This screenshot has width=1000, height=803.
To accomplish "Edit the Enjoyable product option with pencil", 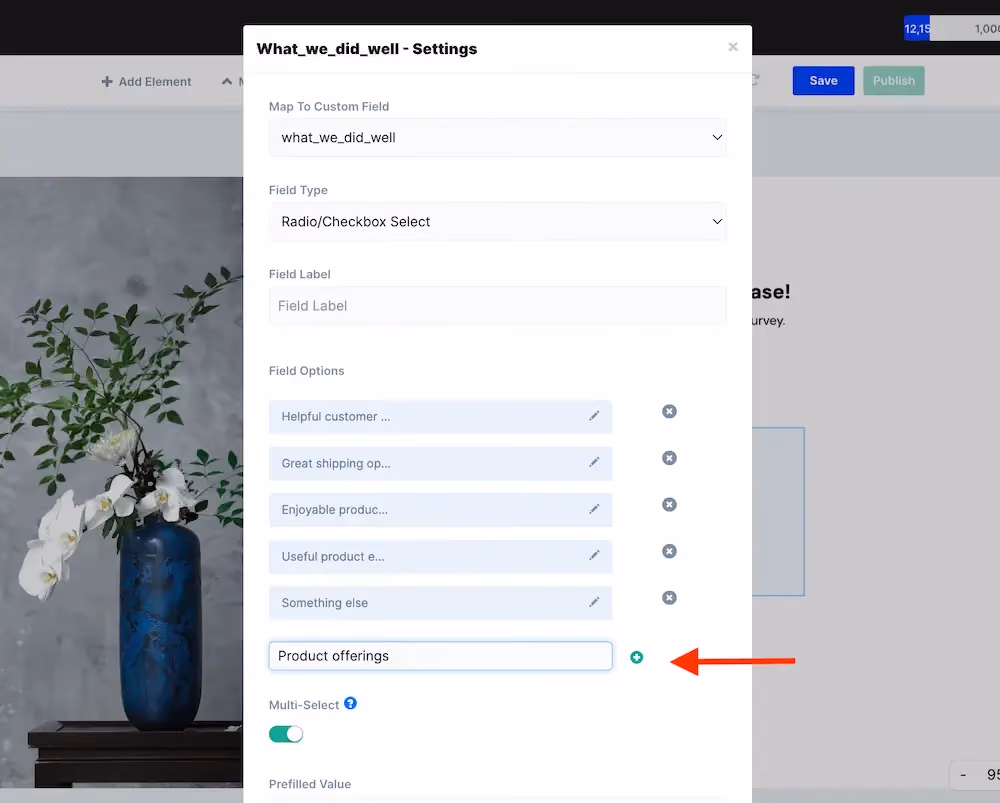I will 594,509.
